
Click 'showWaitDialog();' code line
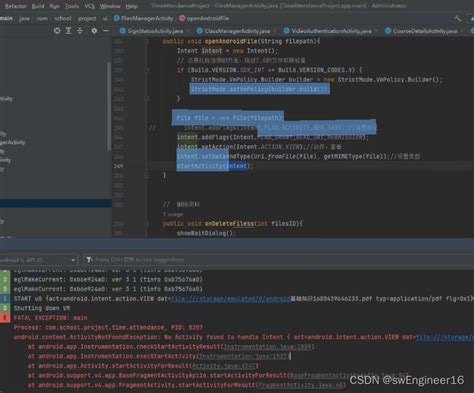[206, 233]
